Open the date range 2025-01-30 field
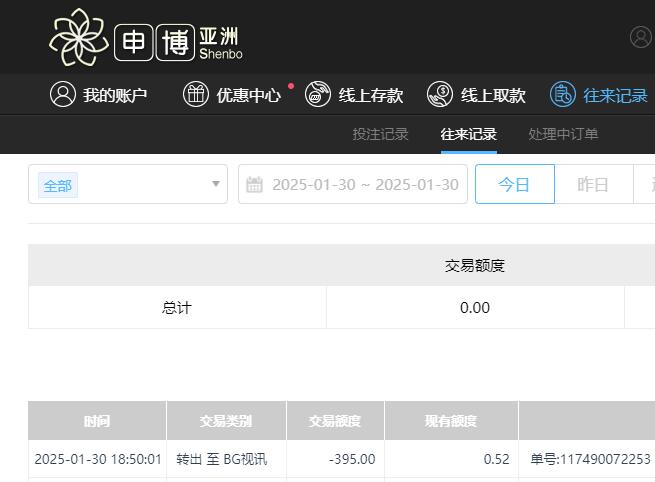The height and width of the screenshot is (482, 655). (x=353, y=184)
